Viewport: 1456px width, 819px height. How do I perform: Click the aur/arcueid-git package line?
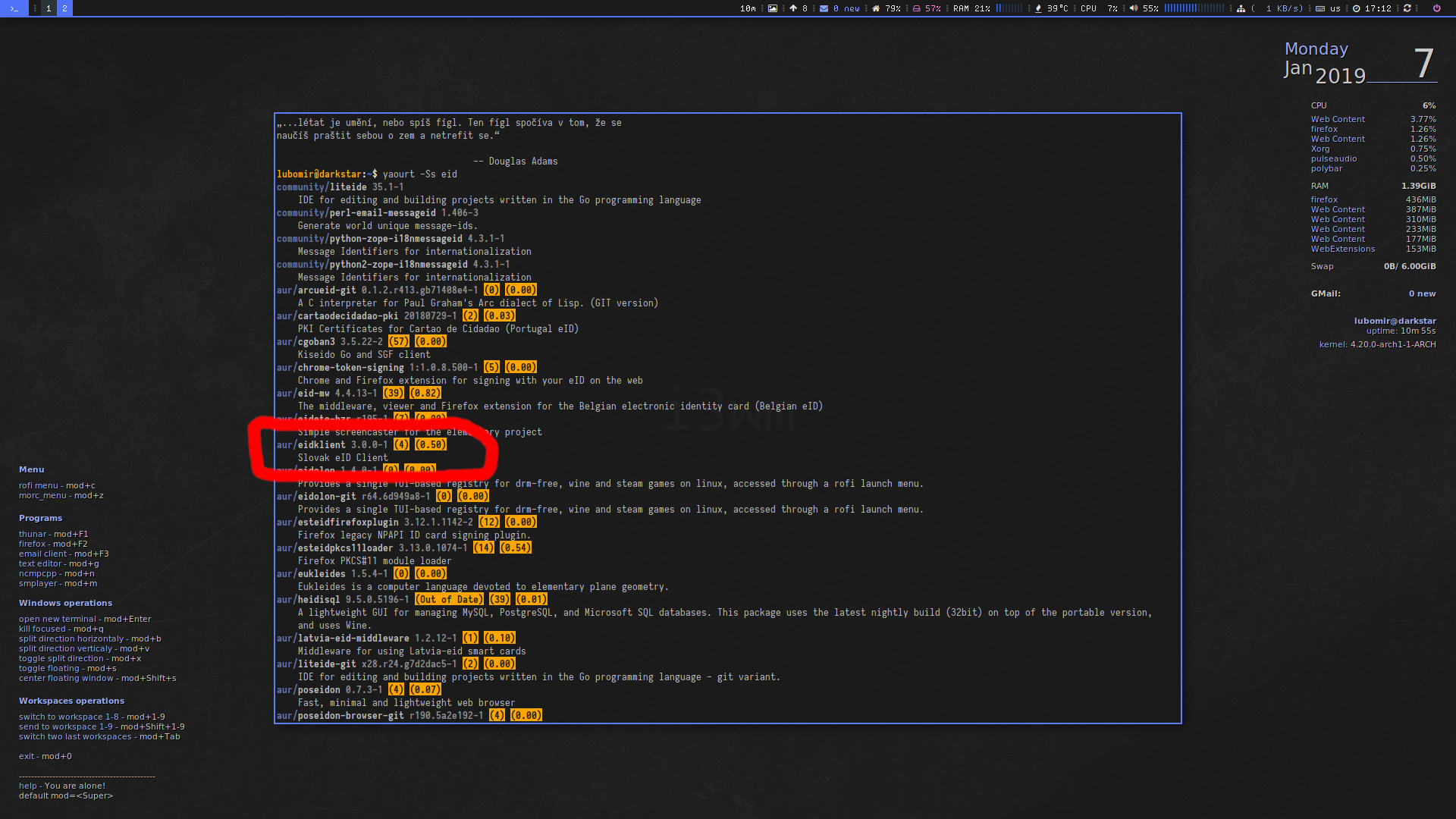[406, 290]
